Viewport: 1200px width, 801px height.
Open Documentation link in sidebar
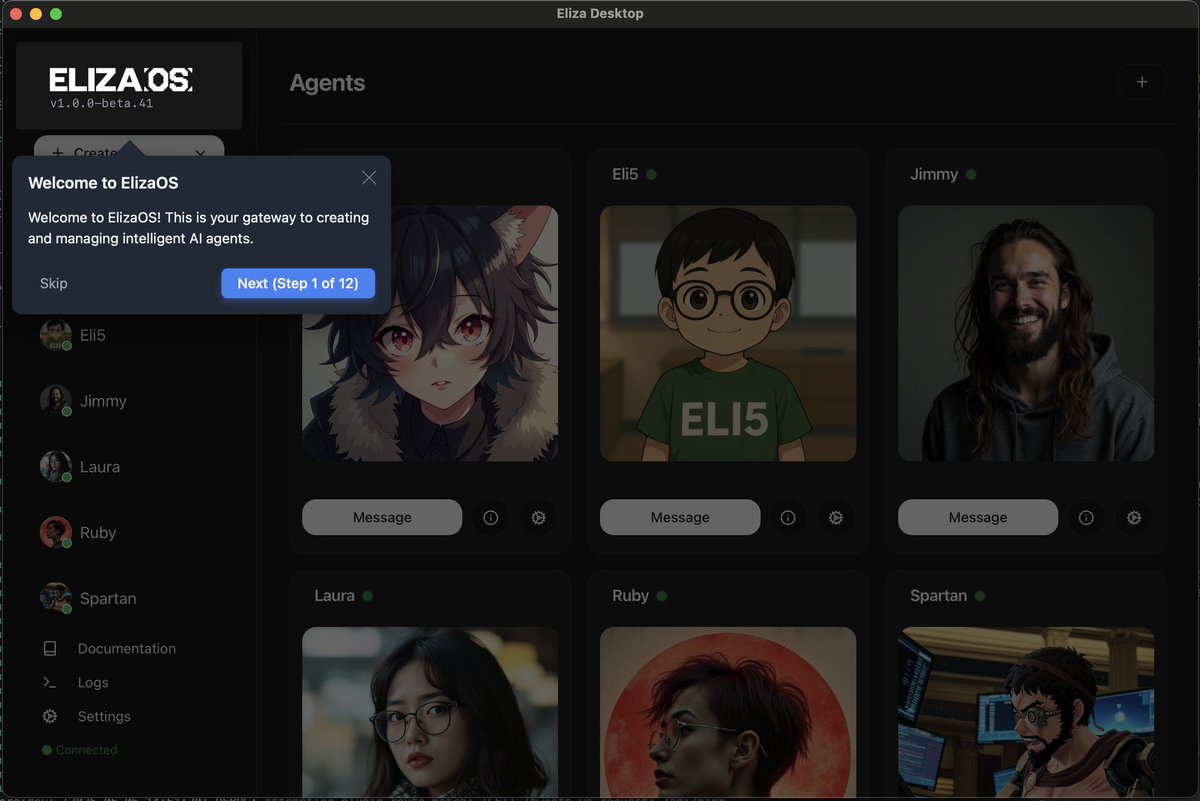coord(127,649)
